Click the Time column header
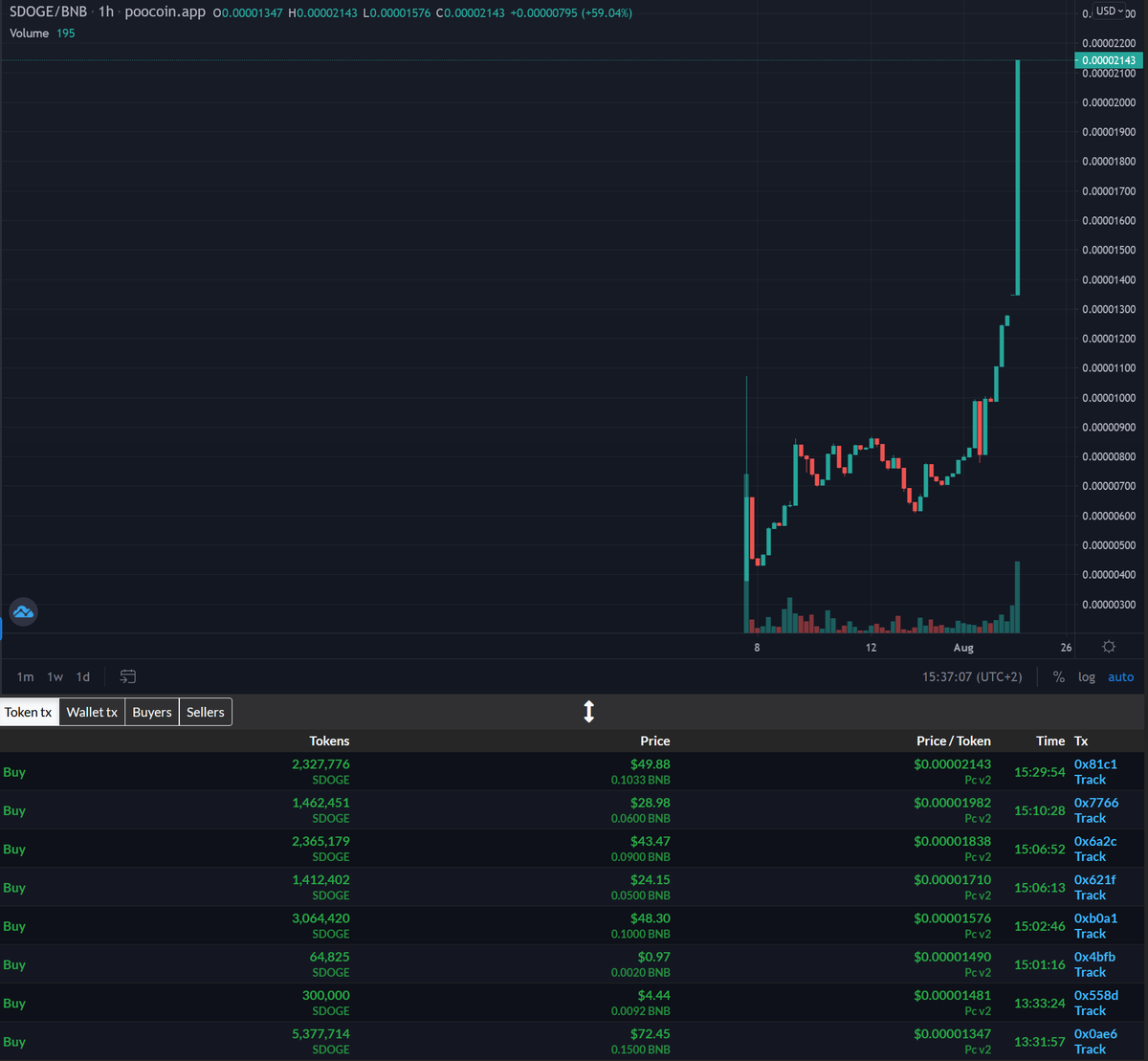Viewport: 1148px width, 1061px height. [x=1050, y=740]
